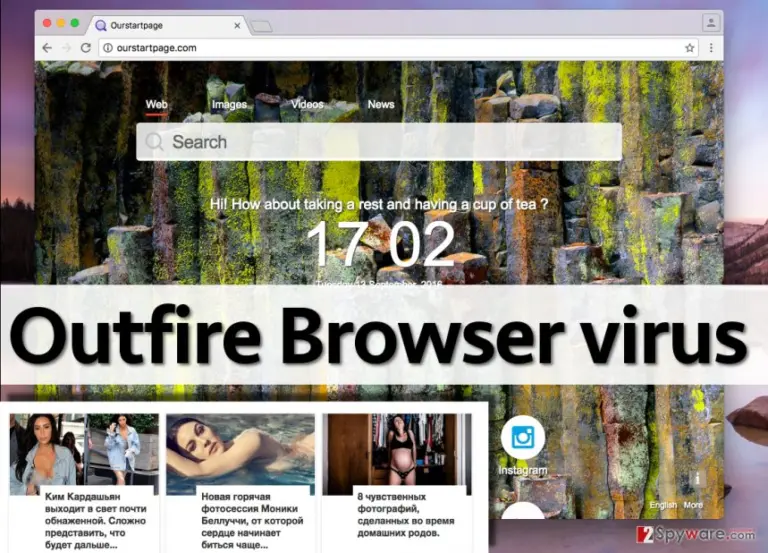
Task: Open Kim Kardashian article thumbnail
Action: click(x=84, y=454)
